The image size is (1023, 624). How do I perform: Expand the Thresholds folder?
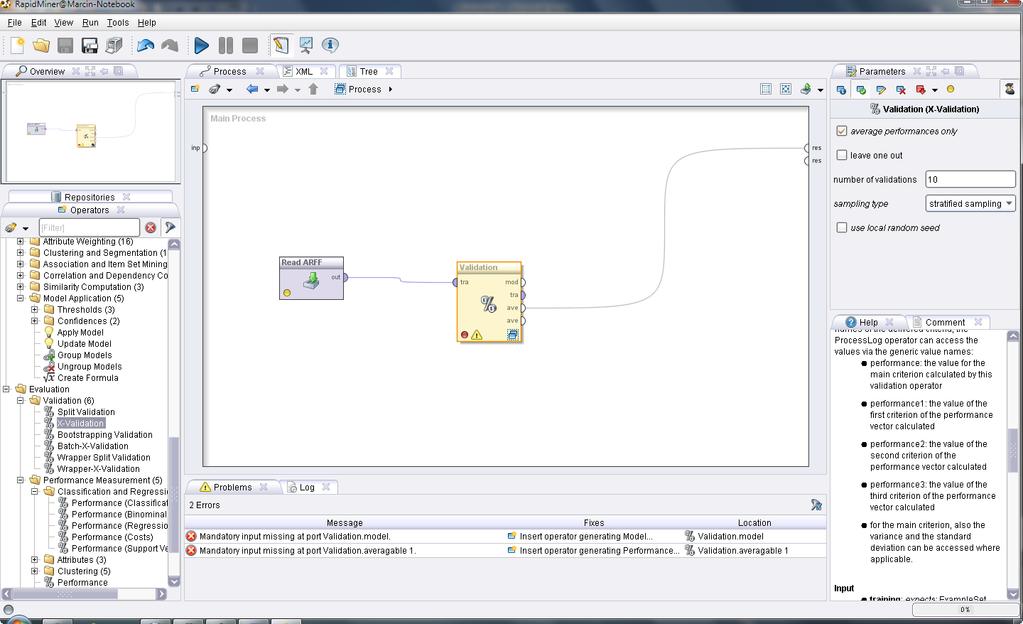coord(35,309)
